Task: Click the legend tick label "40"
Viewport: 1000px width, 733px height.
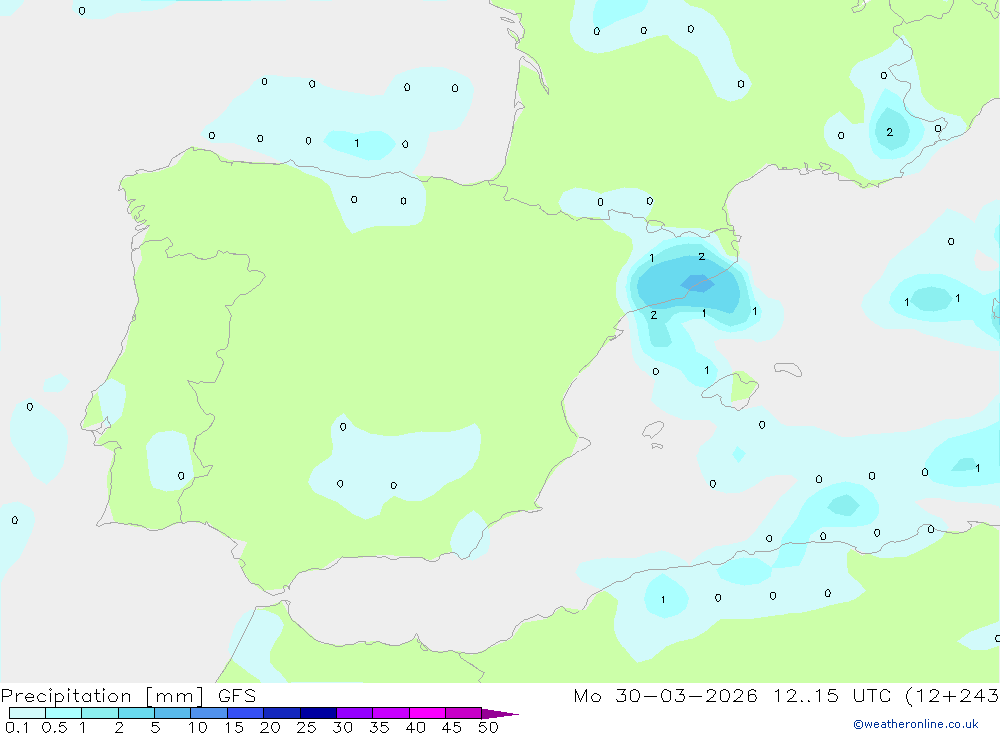Action: click(x=416, y=727)
